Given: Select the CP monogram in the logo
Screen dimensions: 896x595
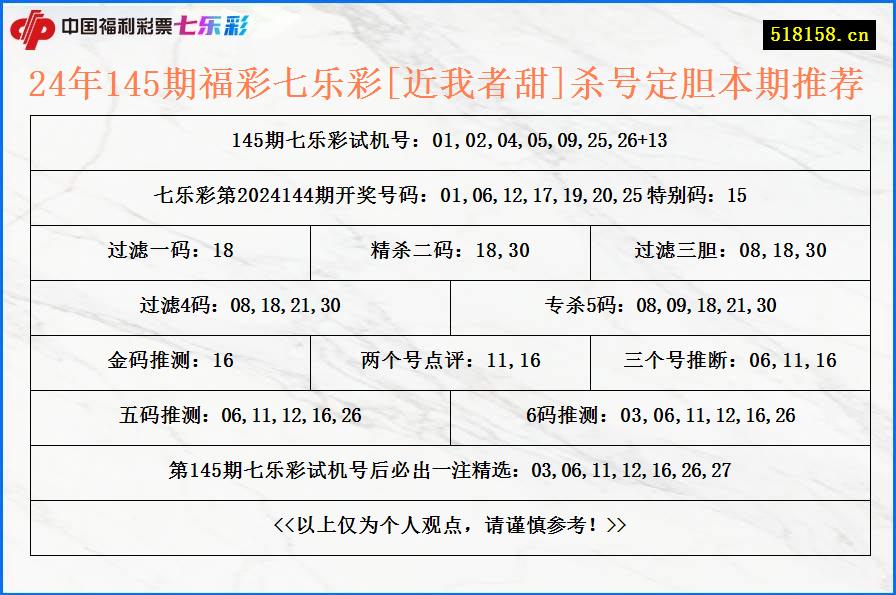Looking at the screenshot, I should point(33,29).
